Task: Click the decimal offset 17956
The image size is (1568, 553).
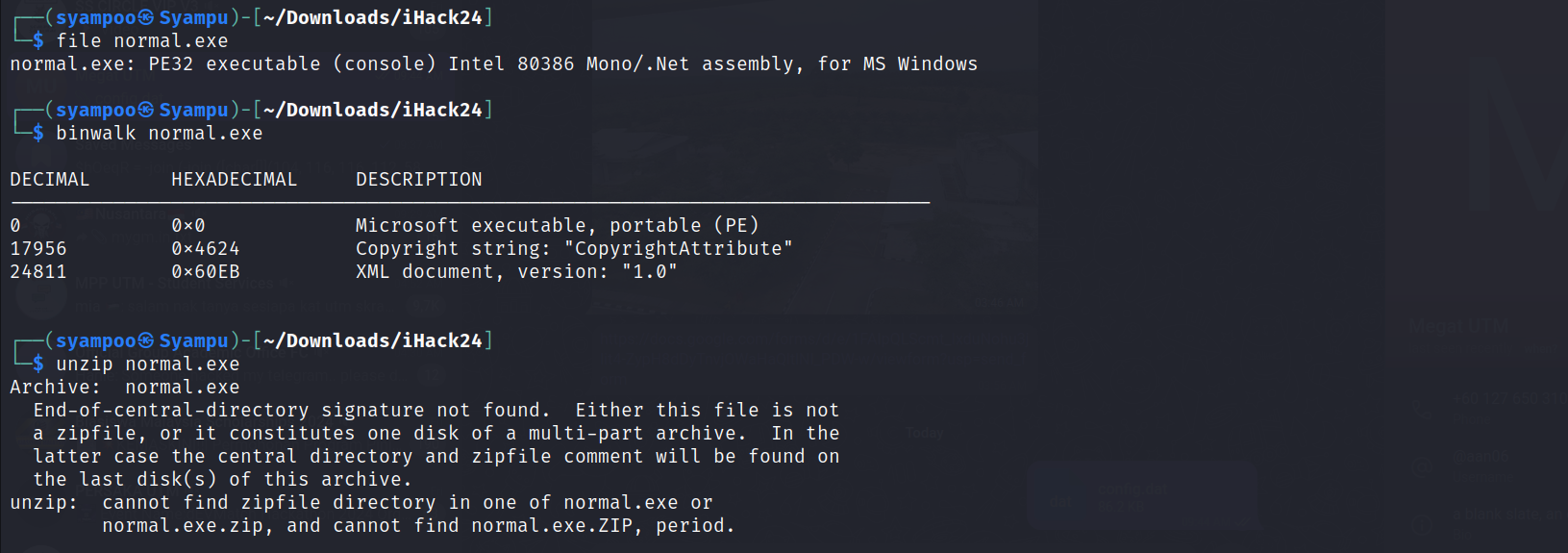Action: [38, 248]
